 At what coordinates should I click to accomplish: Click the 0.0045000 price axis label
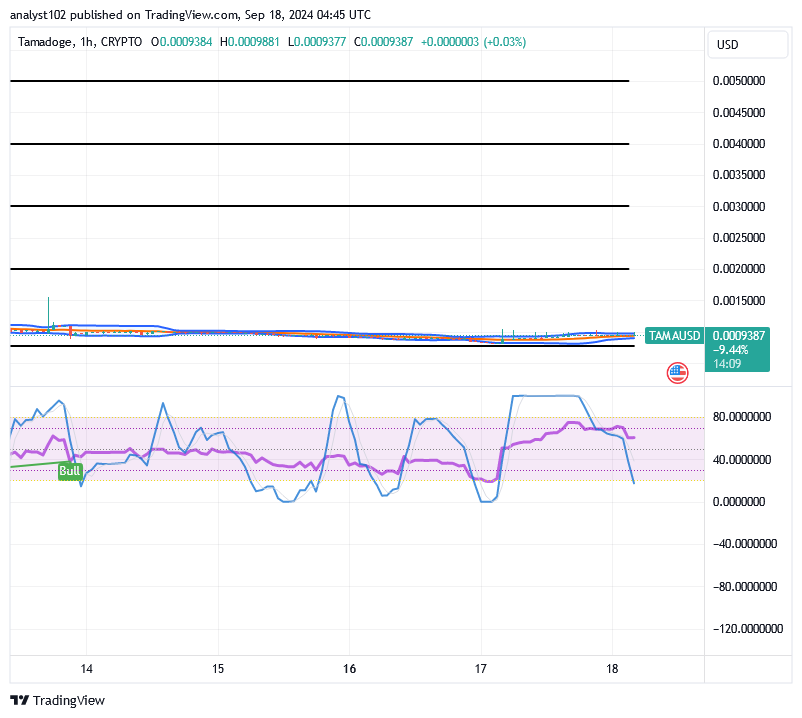point(739,113)
